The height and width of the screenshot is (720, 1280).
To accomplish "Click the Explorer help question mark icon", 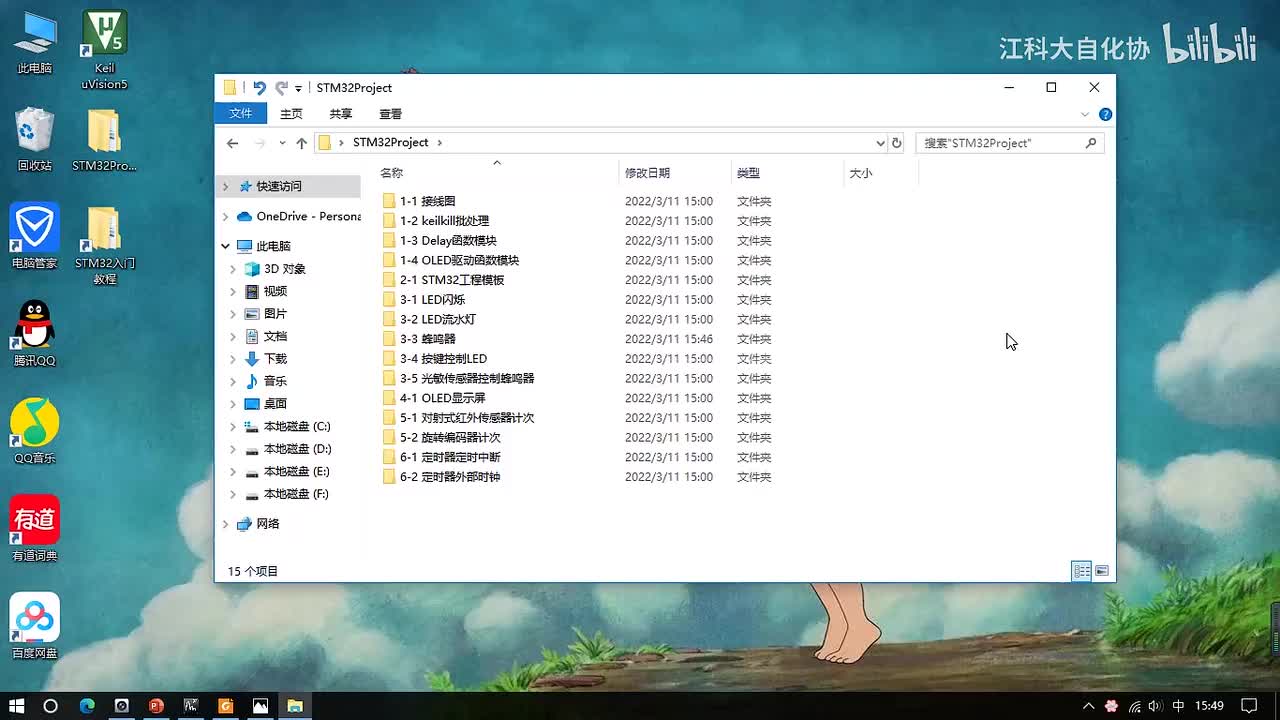I will point(1105,114).
